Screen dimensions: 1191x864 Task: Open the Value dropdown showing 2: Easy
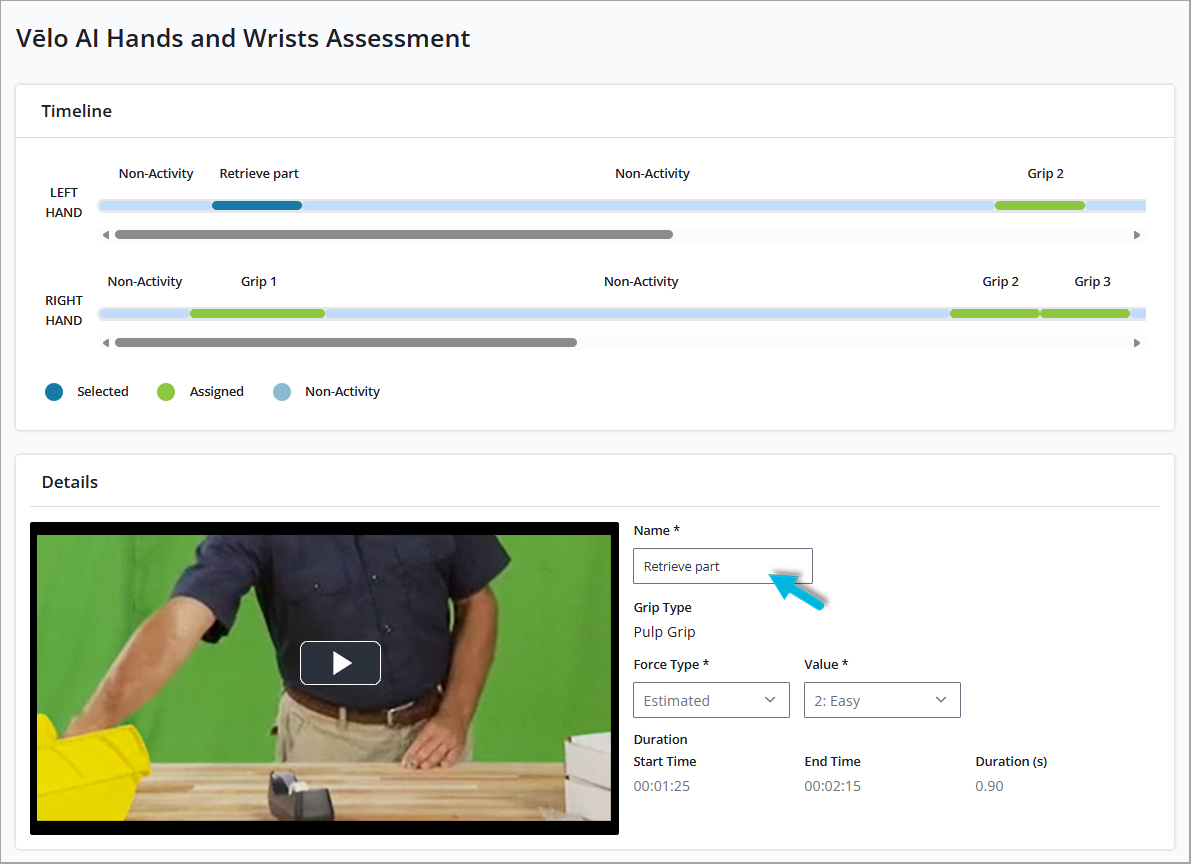(x=882, y=700)
